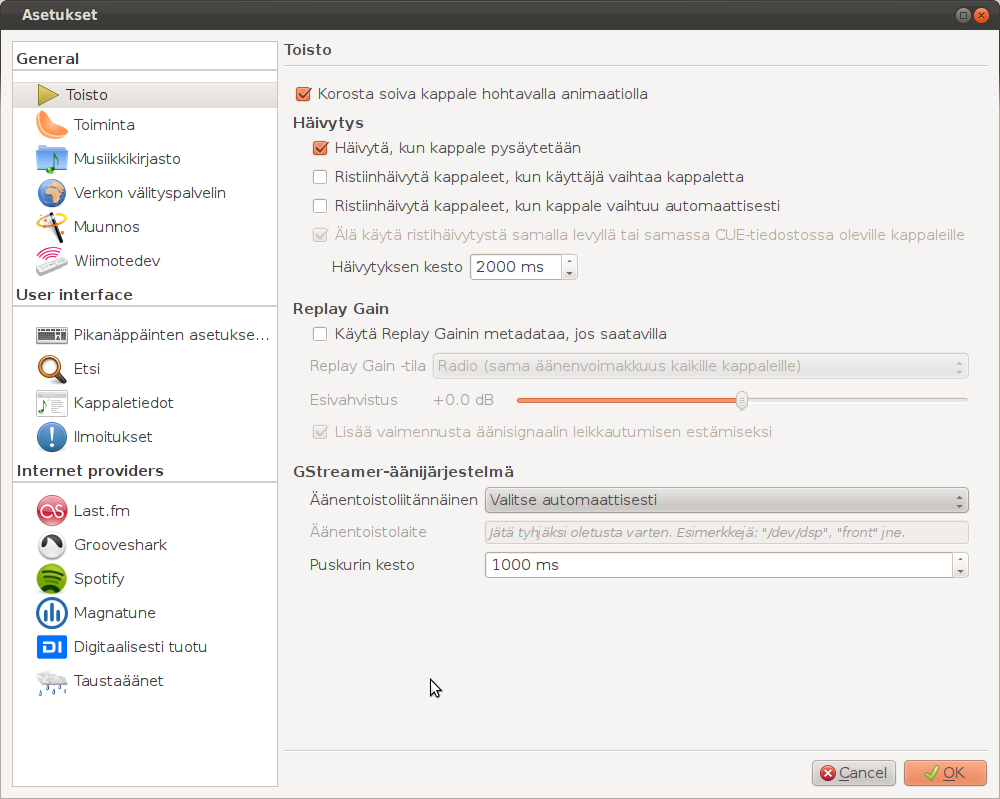Select the Toisto play-triangle icon
The width and height of the screenshot is (1000, 799).
point(48,95)
